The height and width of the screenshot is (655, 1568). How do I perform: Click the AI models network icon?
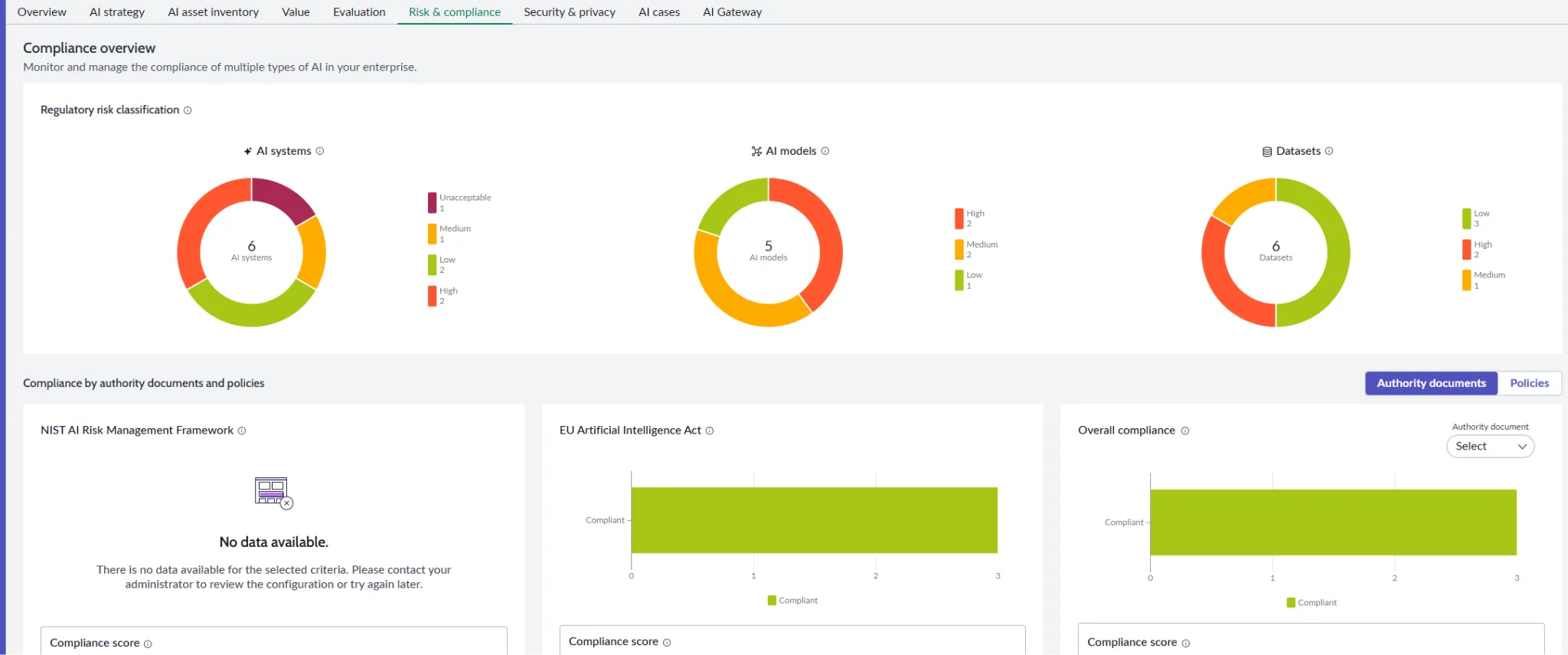(756, 152)
